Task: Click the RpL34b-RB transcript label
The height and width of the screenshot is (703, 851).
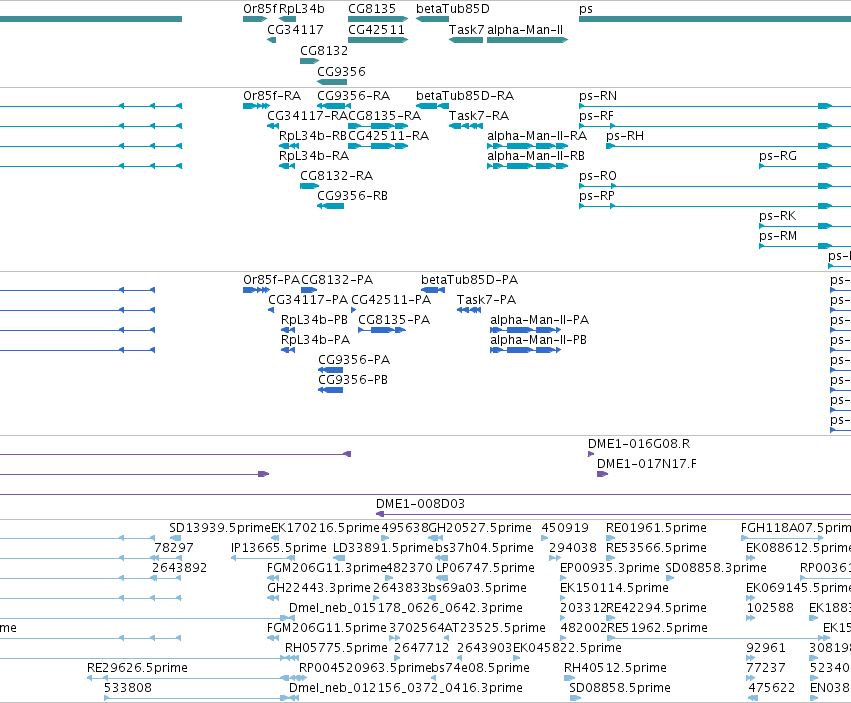Action: [313, 136]
